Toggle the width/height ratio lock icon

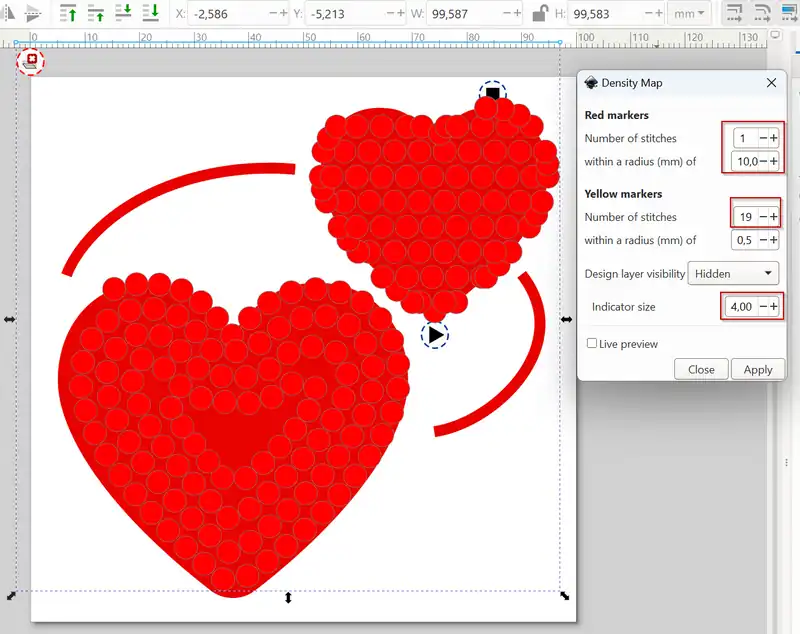pyautogui.click(x=540, y=14)
